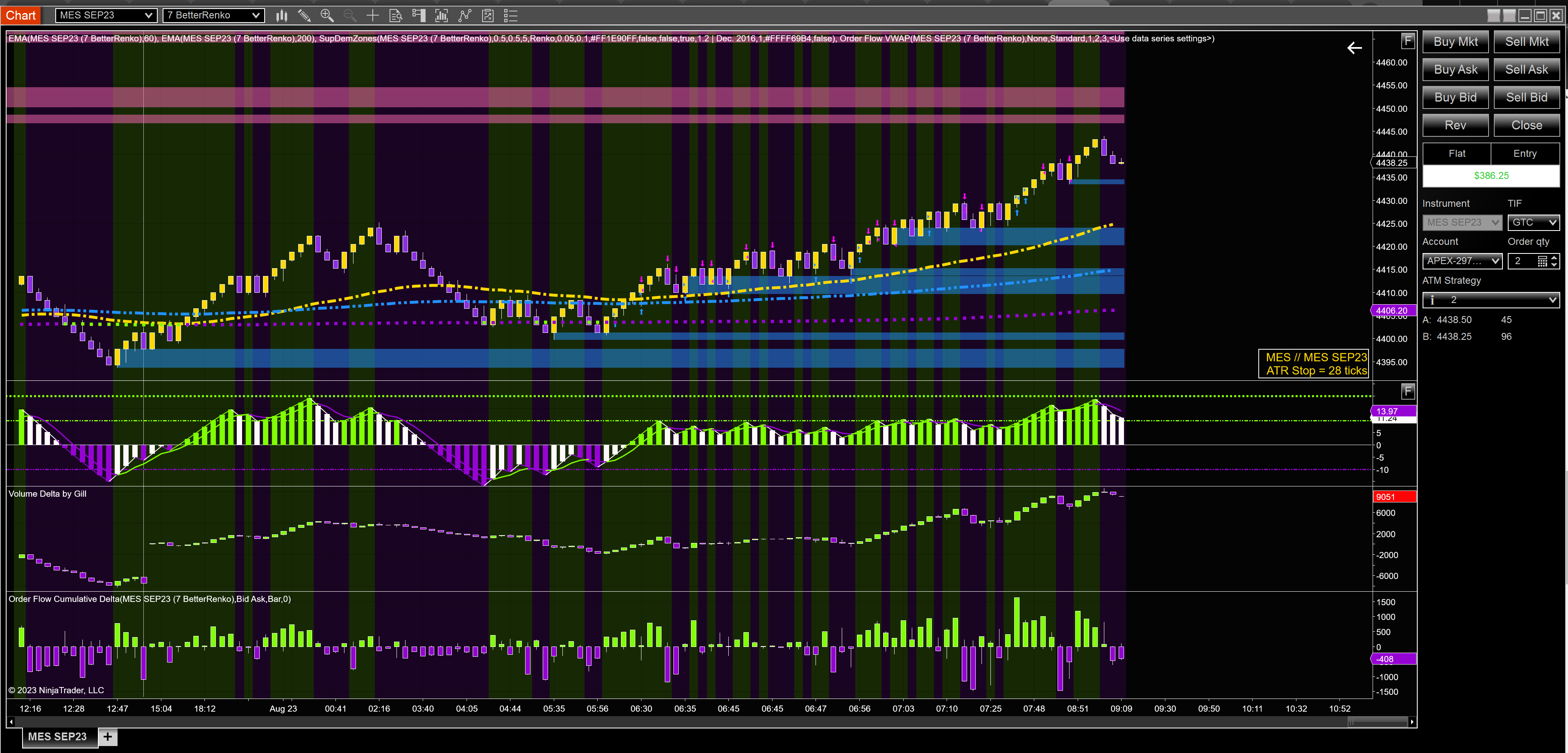Open the Data Box icon
Image resolution: width=1568 pixels, height=753 pixels.
click(396, 16)
